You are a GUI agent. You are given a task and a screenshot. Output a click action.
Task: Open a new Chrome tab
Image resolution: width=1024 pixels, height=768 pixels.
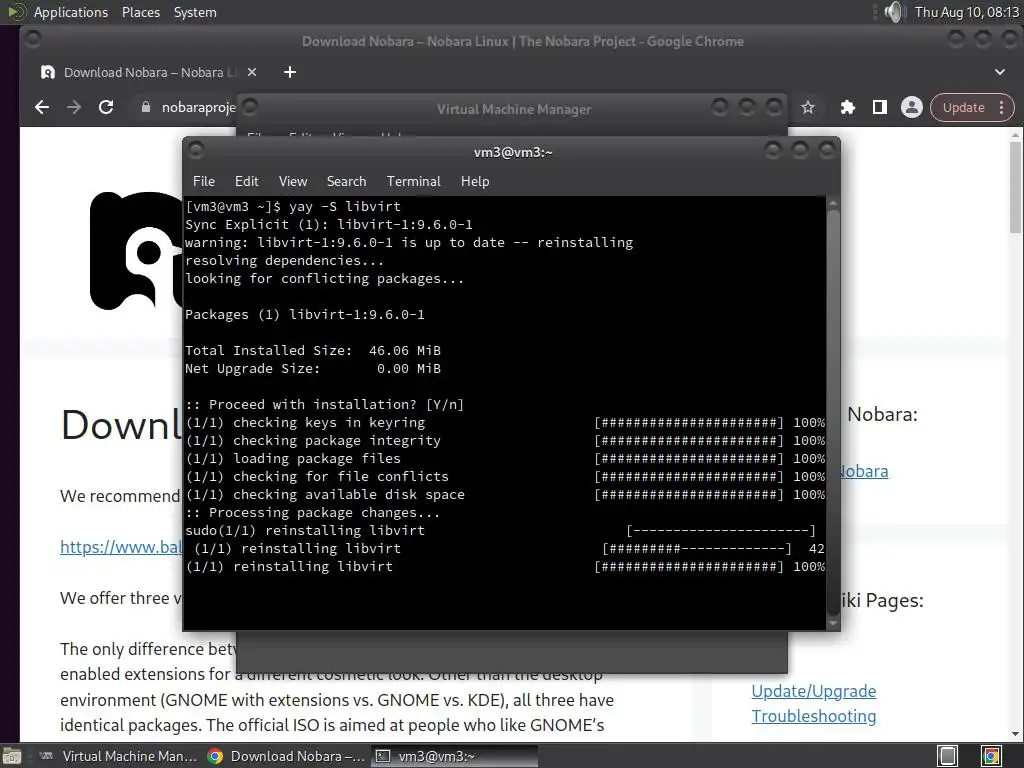pyautogui.click(x=290, y=72)
